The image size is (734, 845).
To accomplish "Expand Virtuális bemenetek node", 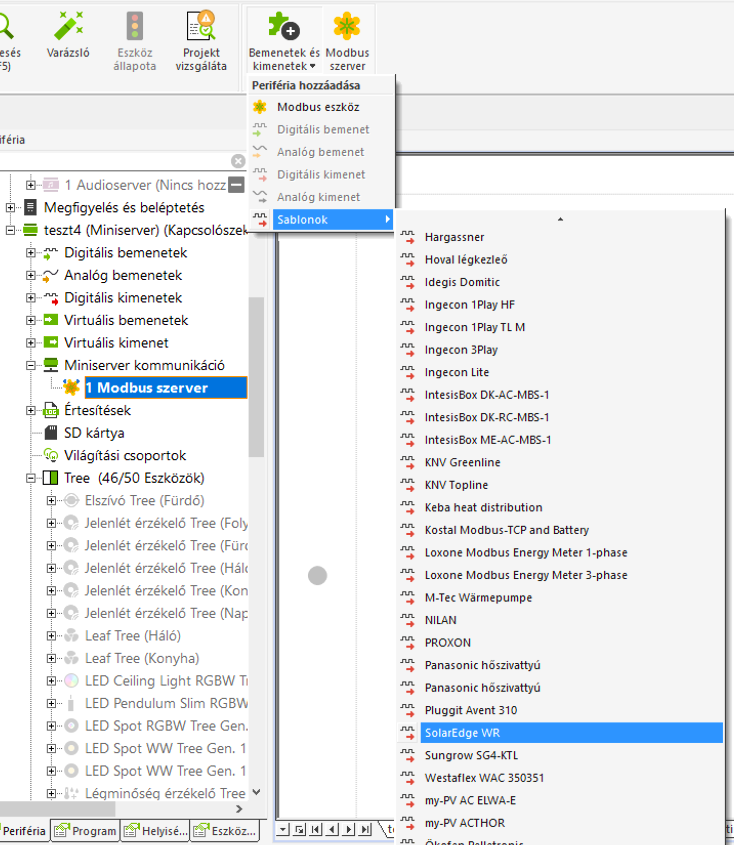I will 31,321.
